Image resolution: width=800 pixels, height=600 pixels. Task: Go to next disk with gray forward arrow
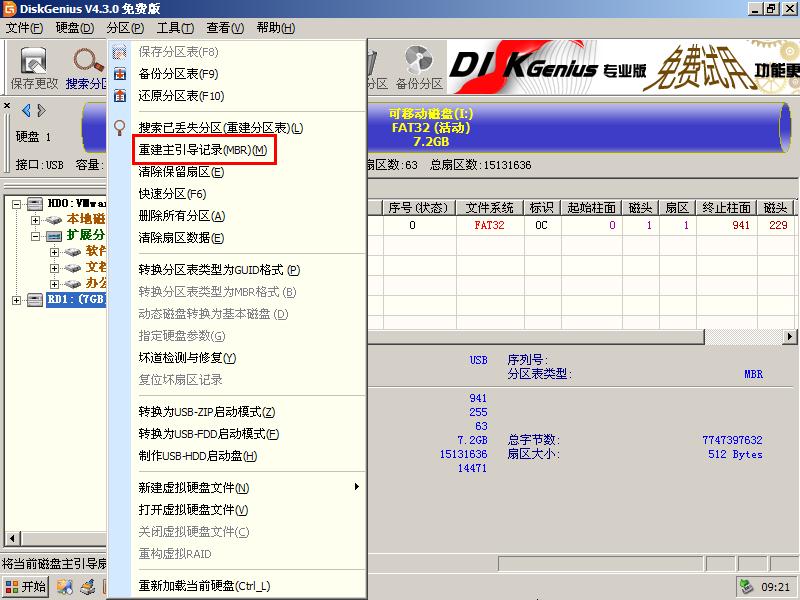42,110
